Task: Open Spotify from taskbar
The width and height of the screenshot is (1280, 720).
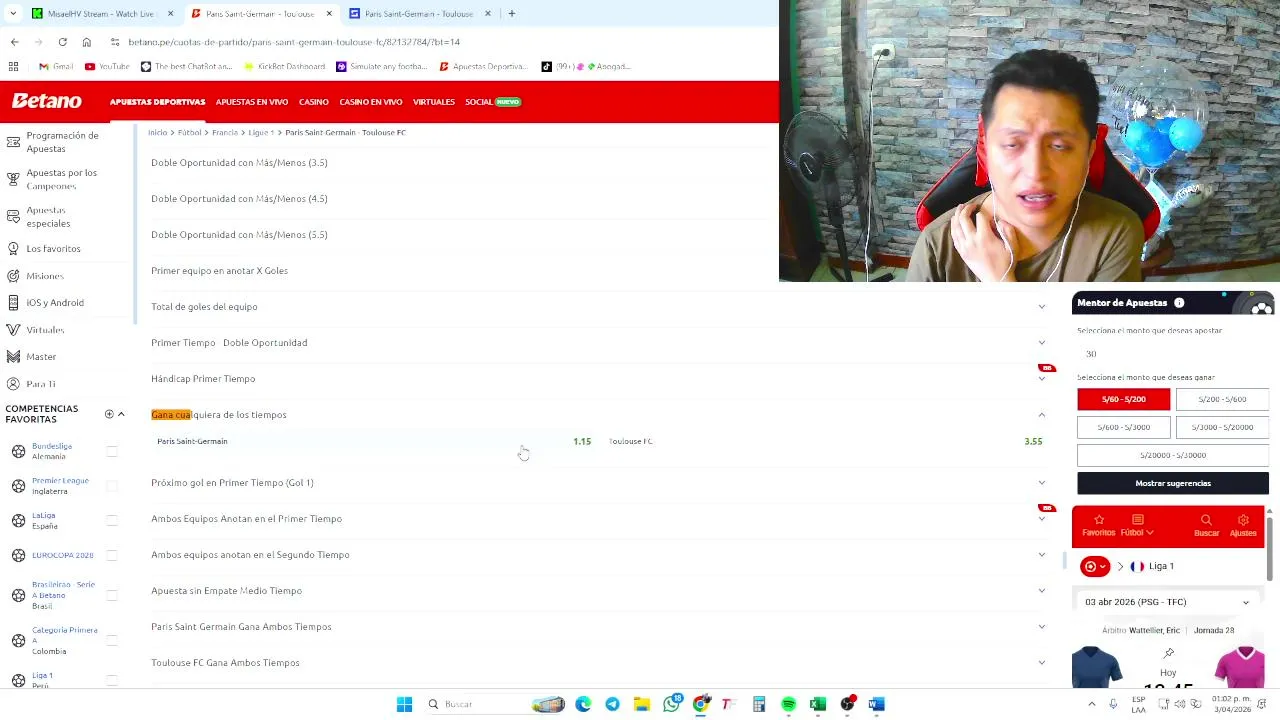Action: click(x=788, y=704)
